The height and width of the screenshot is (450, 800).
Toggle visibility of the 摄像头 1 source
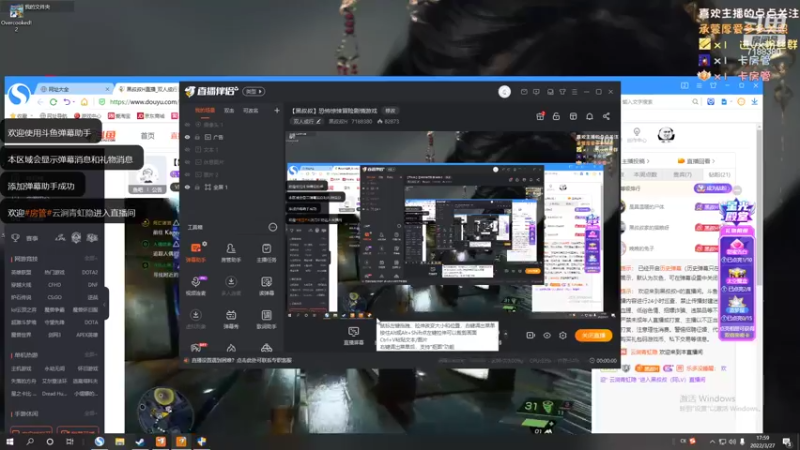point(187,124)
